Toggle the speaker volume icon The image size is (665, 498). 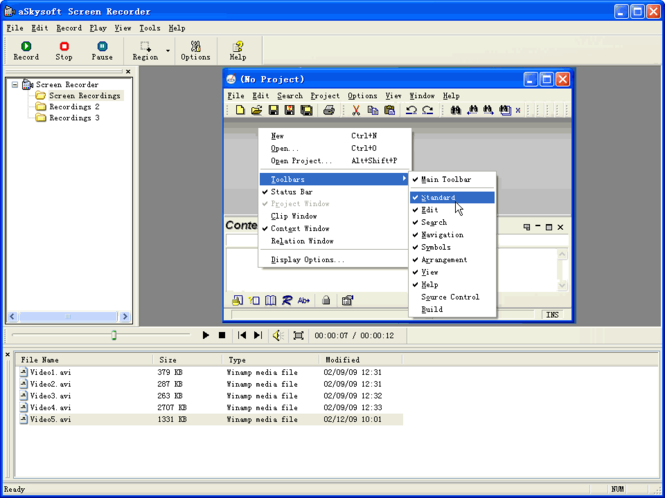coord(278,336)
